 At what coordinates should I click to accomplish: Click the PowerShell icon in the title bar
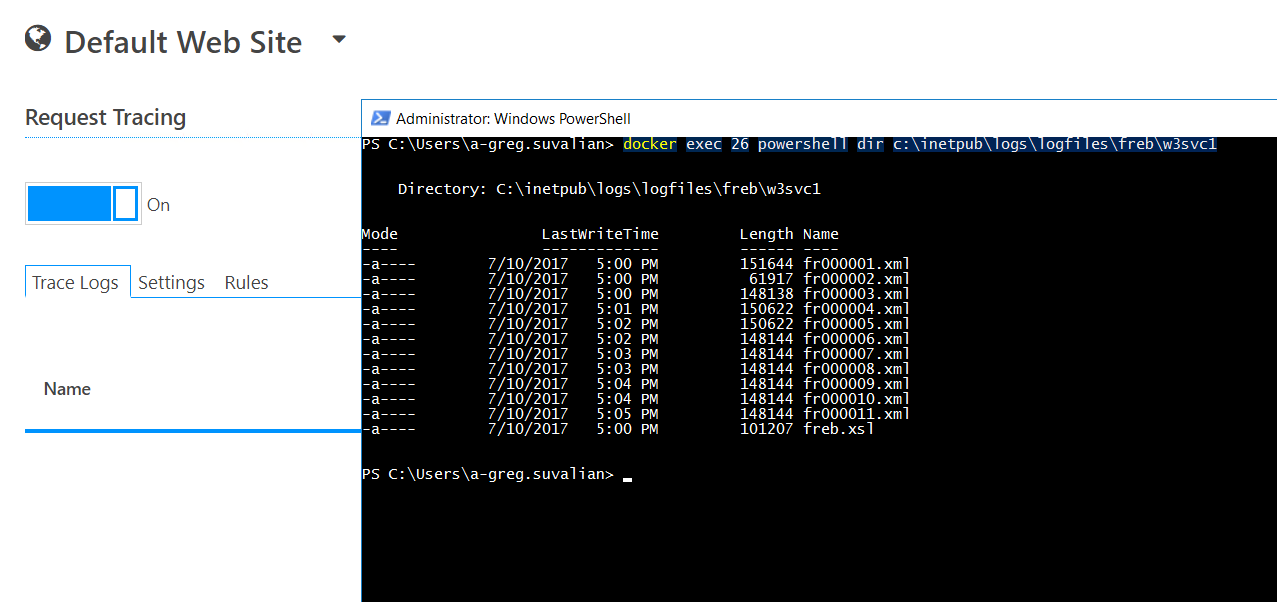381,118
